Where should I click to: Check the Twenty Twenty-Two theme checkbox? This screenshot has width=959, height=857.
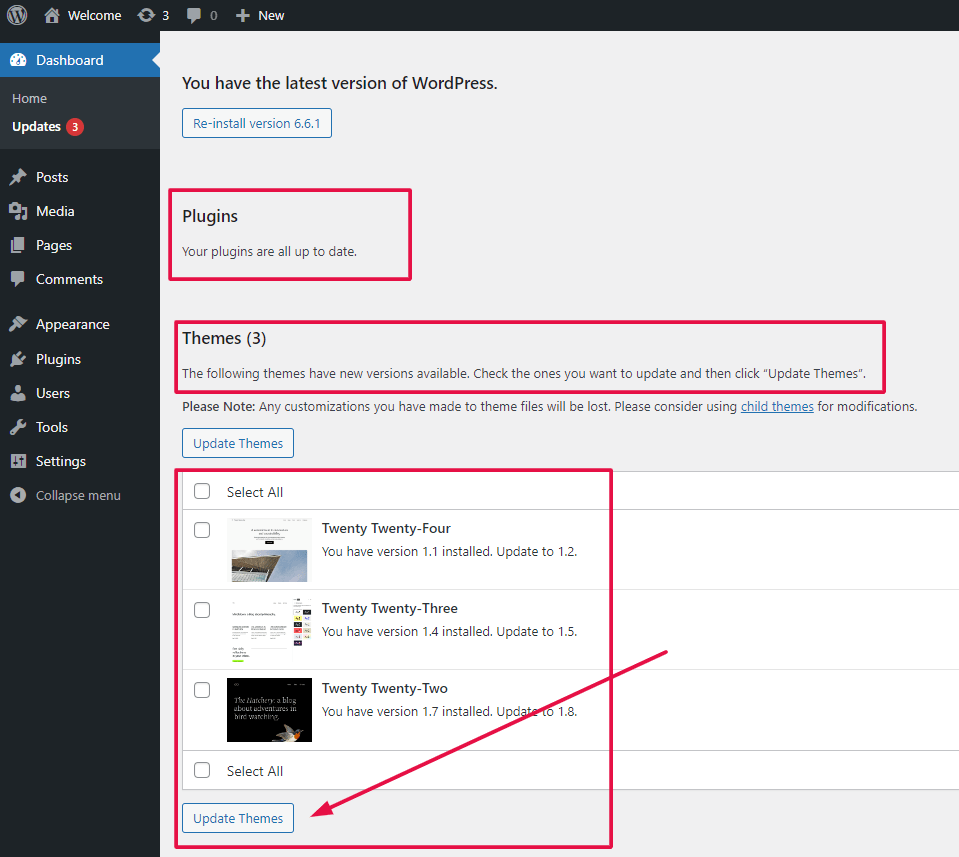[x=202, y=690]
